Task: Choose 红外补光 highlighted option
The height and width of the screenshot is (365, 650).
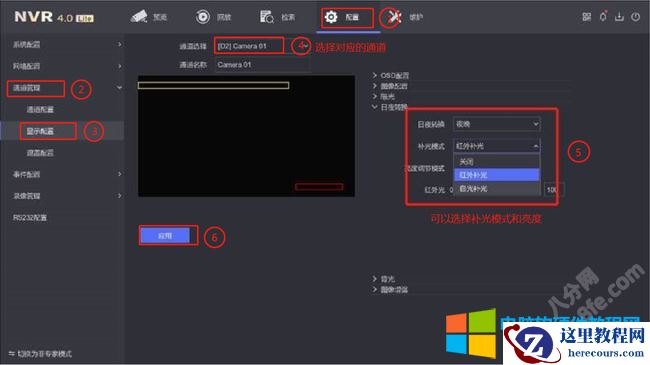Action: [497, 175]
